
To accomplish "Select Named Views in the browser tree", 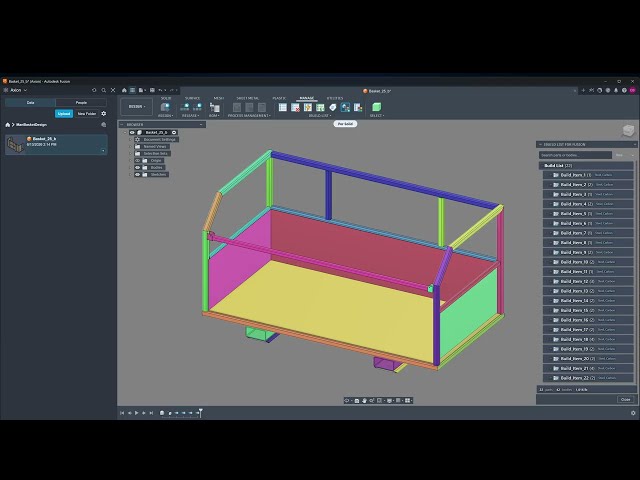I will pos(155,147).
